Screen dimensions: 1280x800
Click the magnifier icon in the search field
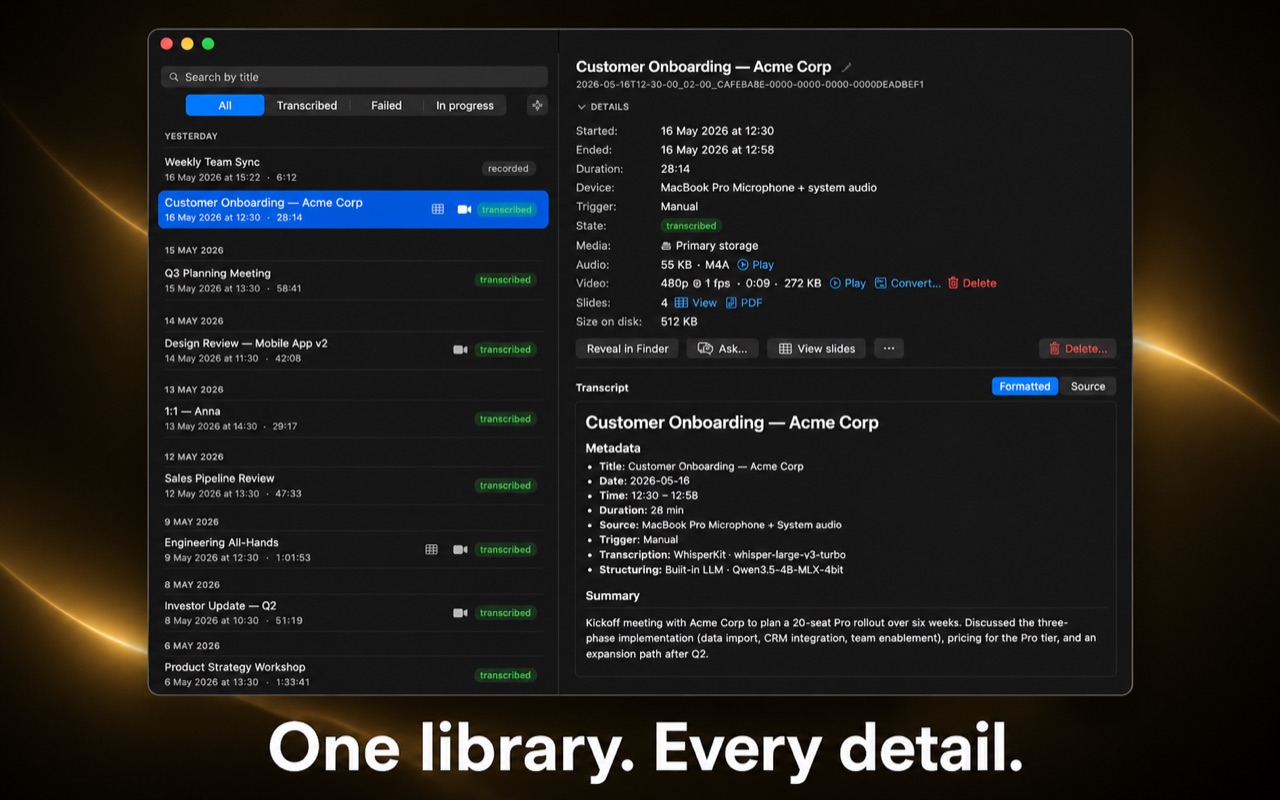[174, 77]
